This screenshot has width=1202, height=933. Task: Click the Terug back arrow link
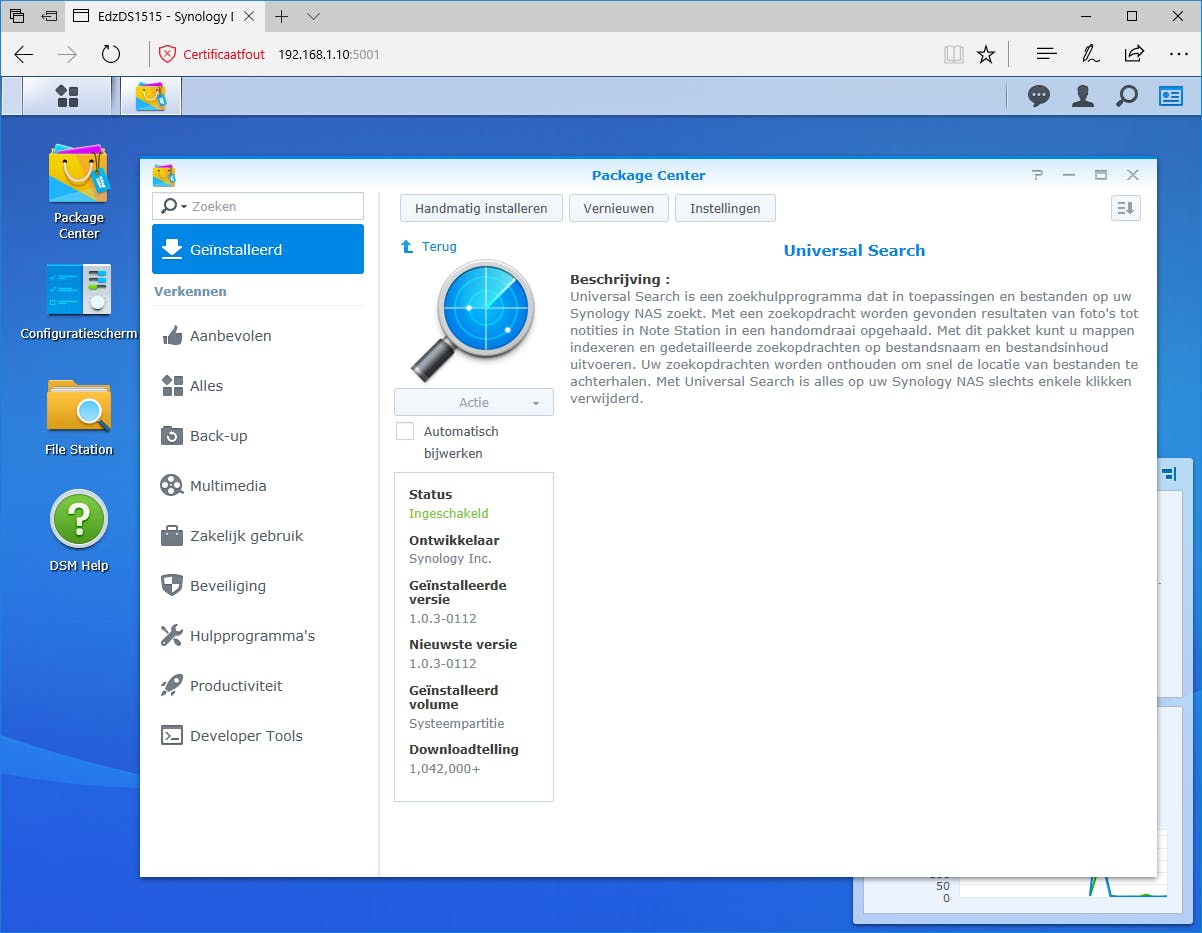pos(428,246)
